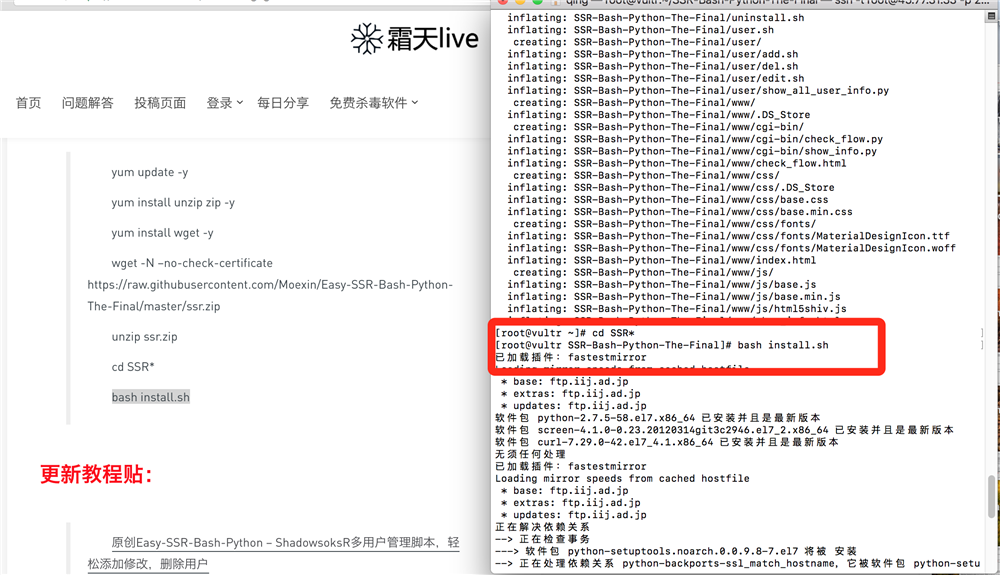Click the 更新教程贴 red heading
Viewport: 1000px width, 575px height.
pos(96,474)
